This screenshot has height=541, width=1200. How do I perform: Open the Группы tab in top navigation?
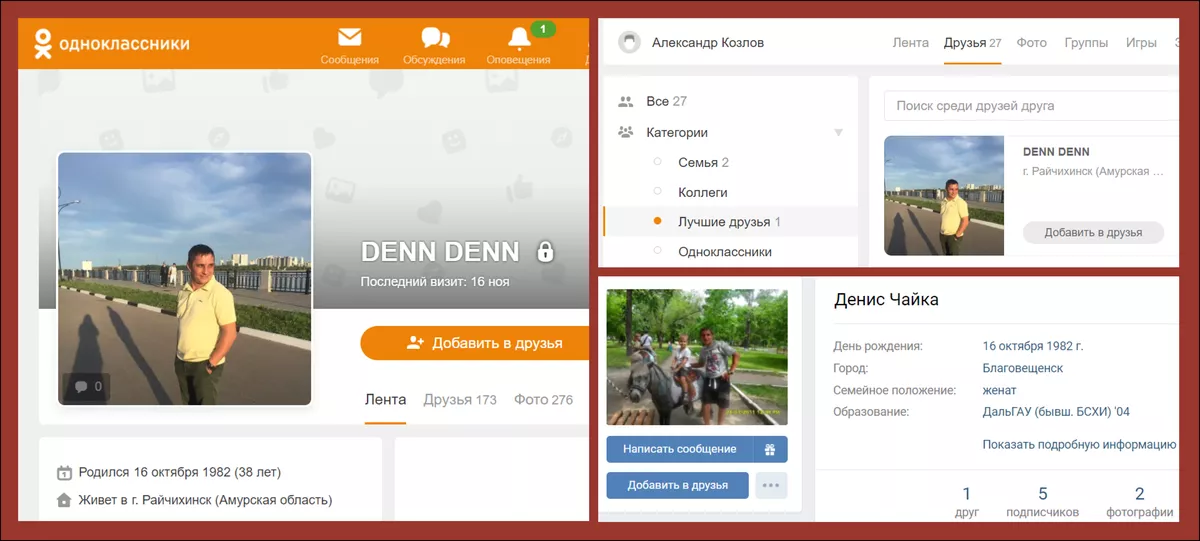[1086, 43]
